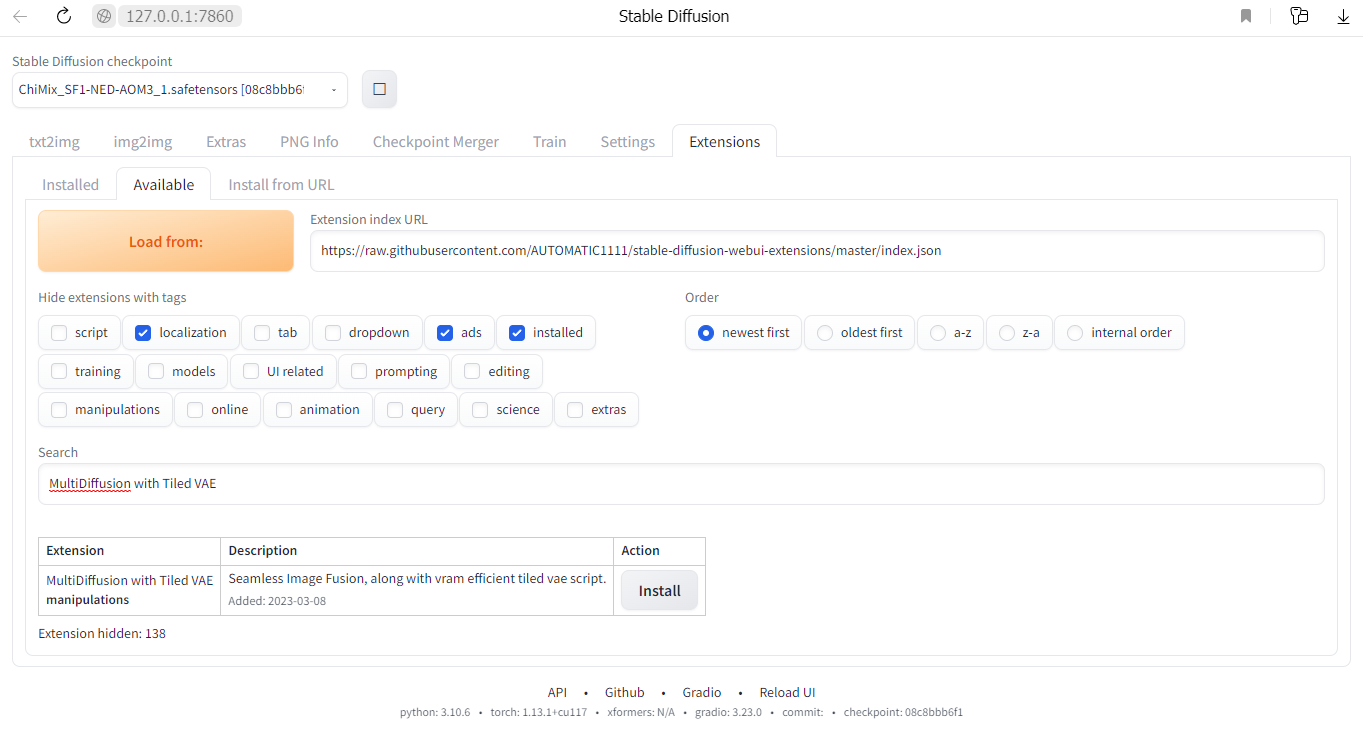Uncheck the localization tag checkbox
Viewport: 1363px width, 753px height.
pos(143,333)
